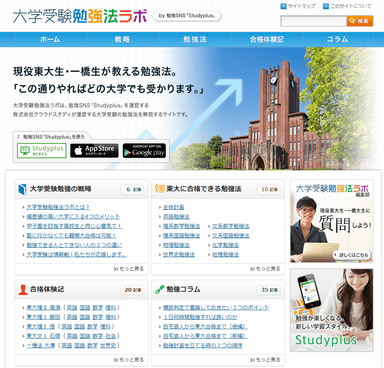The image size is (384, 368).
Task: Open the 質問しよう editorial banner
Action: click(x=332, y=221)
